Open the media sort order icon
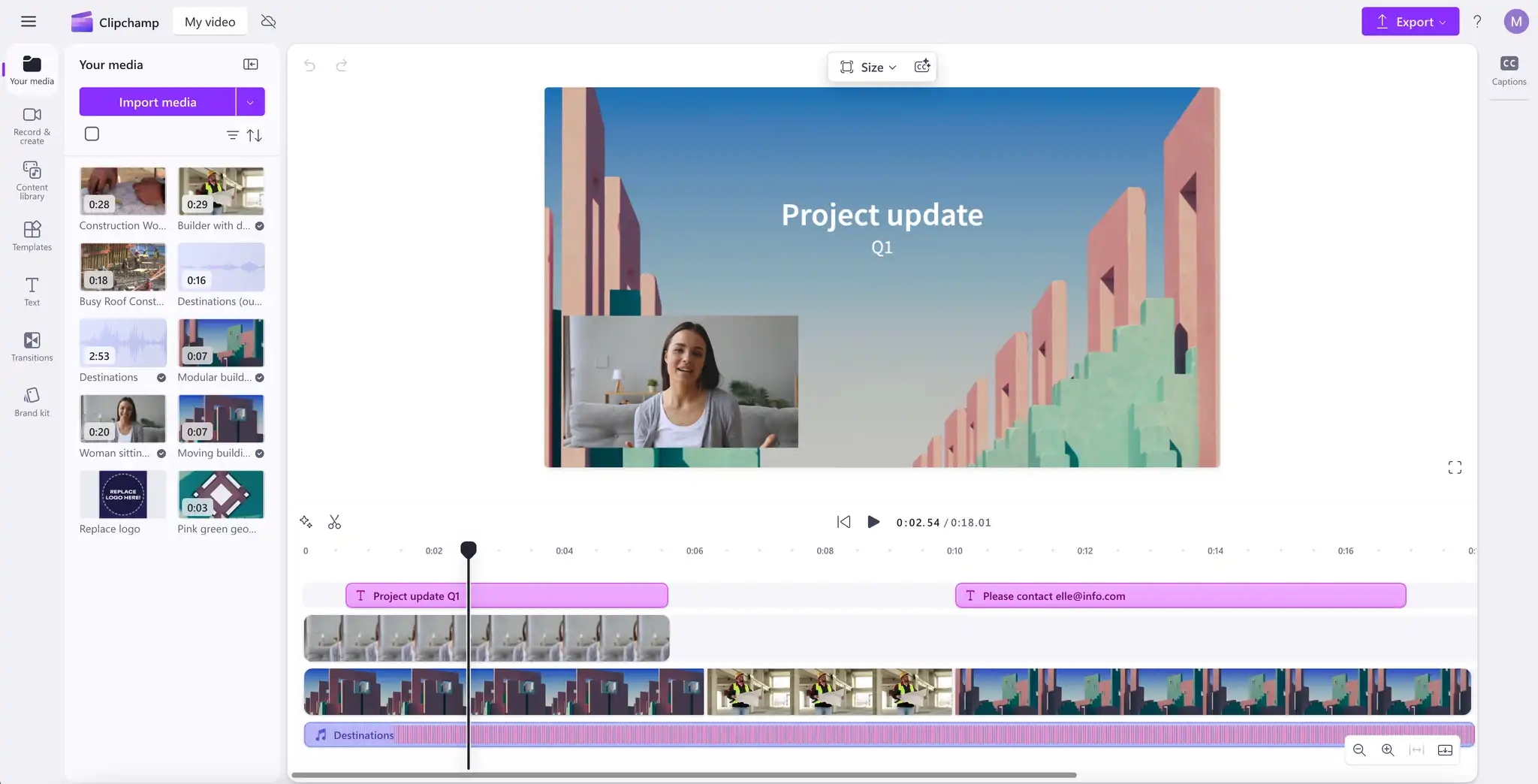1538x784 pixels. 255,135
